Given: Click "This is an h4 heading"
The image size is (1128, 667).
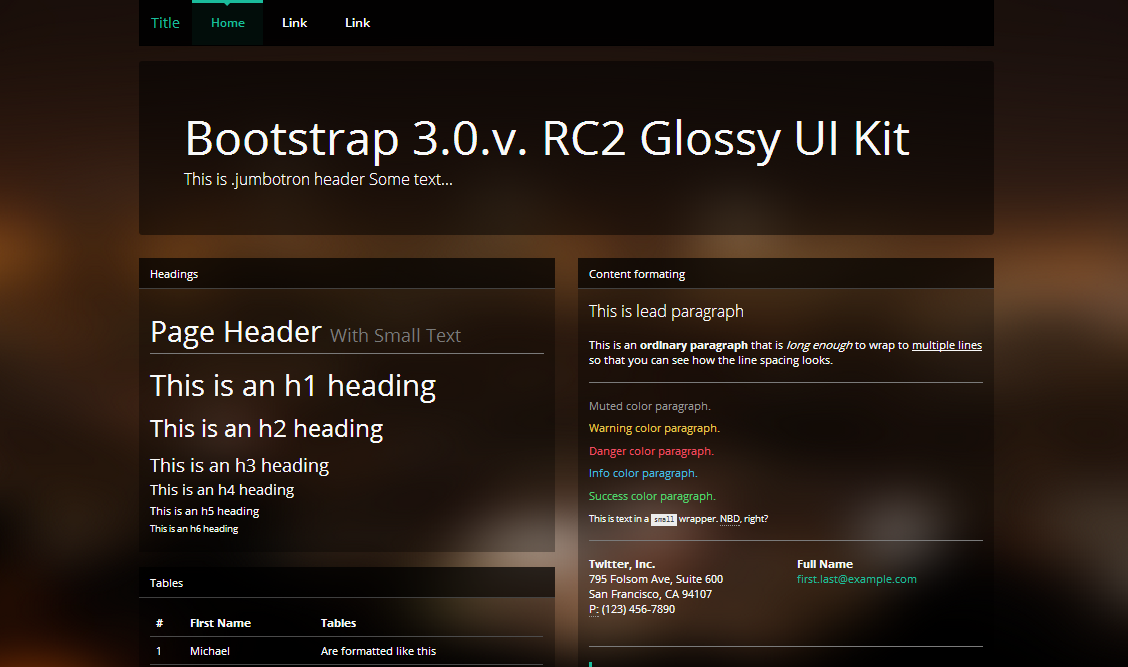Looking at the screenshot, I should pyautogui.click(x=222, y=490).
